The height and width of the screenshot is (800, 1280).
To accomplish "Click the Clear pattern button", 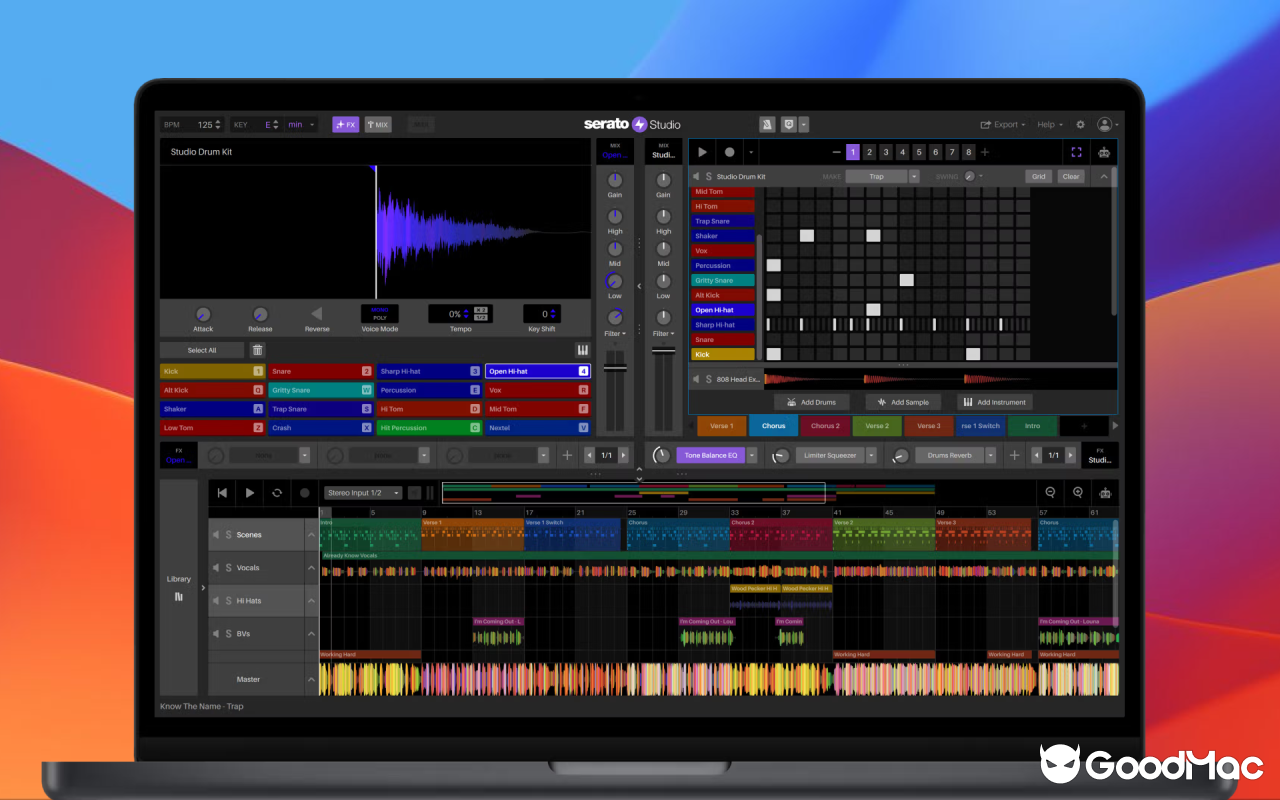I will (x=1070, y=176).
